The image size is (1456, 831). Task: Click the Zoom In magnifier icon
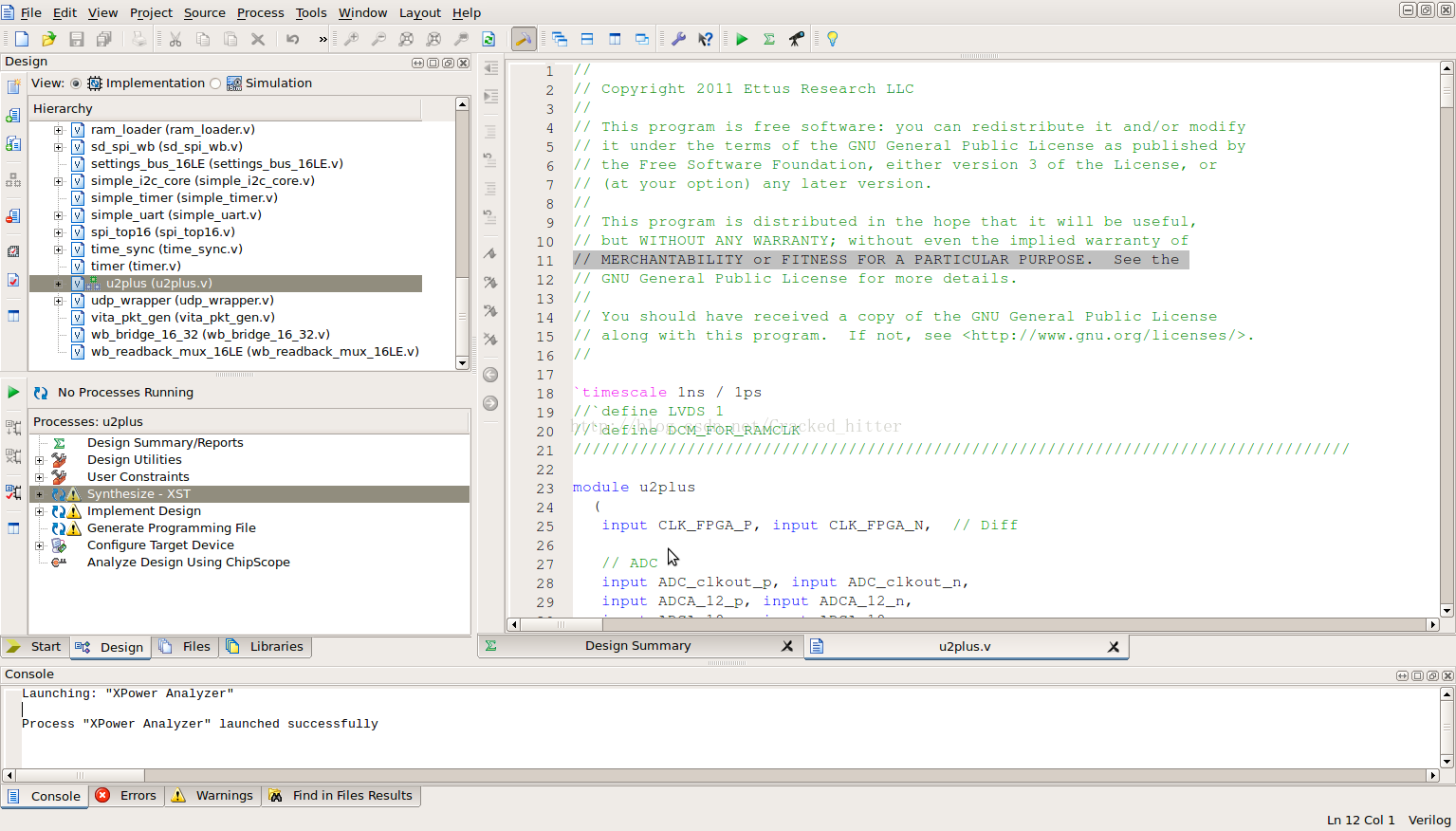351,39
